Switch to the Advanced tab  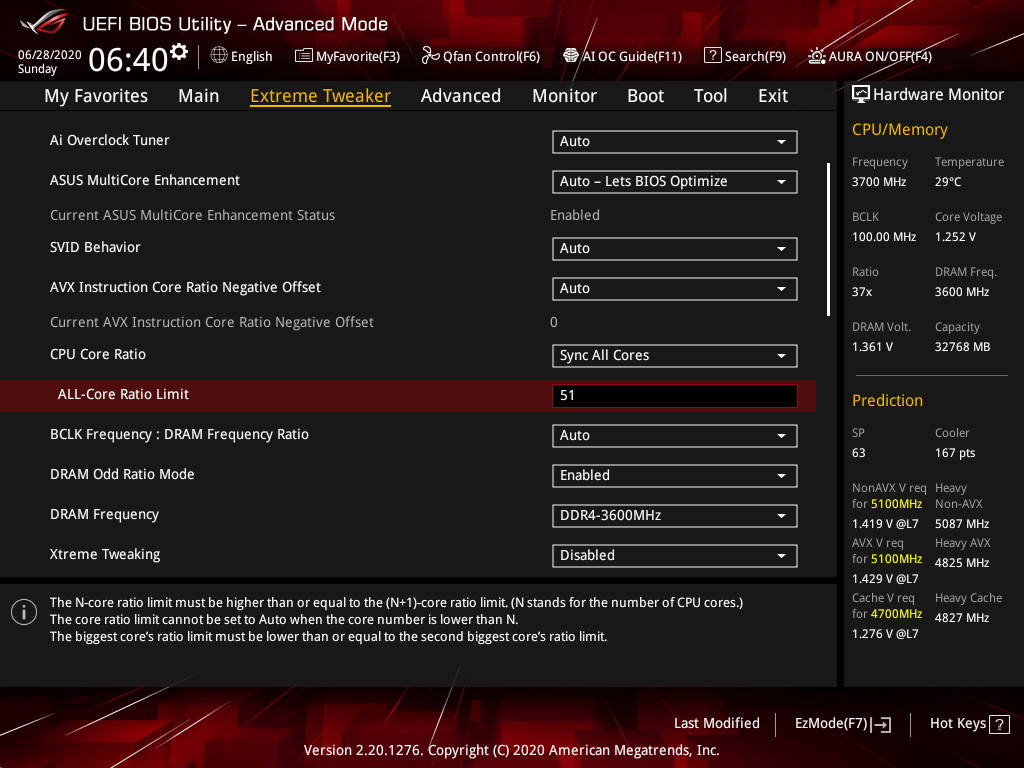[460, 96]
